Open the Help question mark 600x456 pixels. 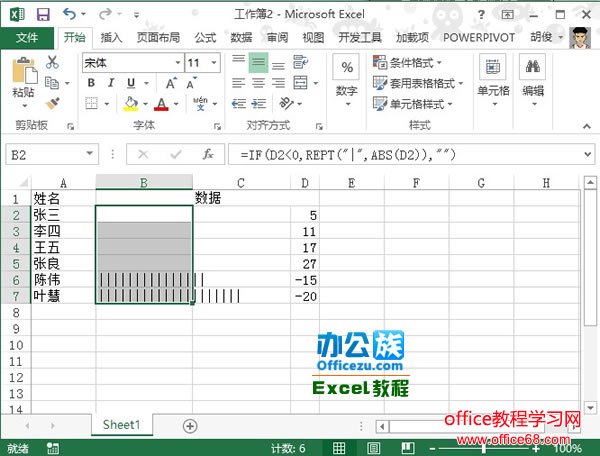pos(481,15)
